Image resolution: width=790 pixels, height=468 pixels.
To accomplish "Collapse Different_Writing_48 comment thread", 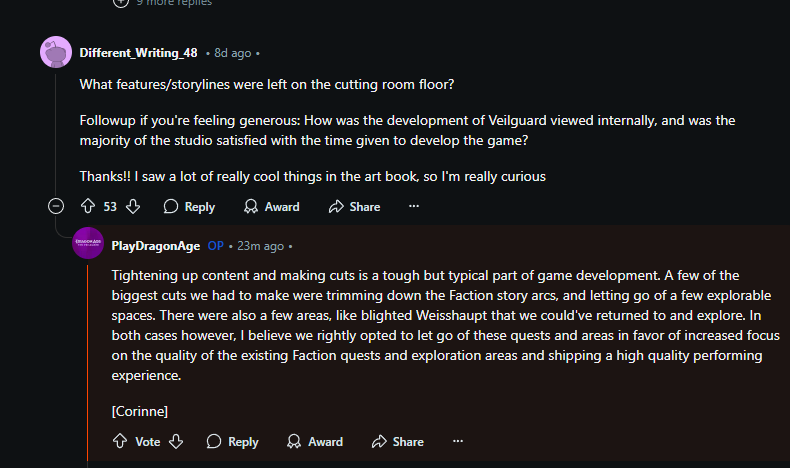I will (x=57, y=206).
